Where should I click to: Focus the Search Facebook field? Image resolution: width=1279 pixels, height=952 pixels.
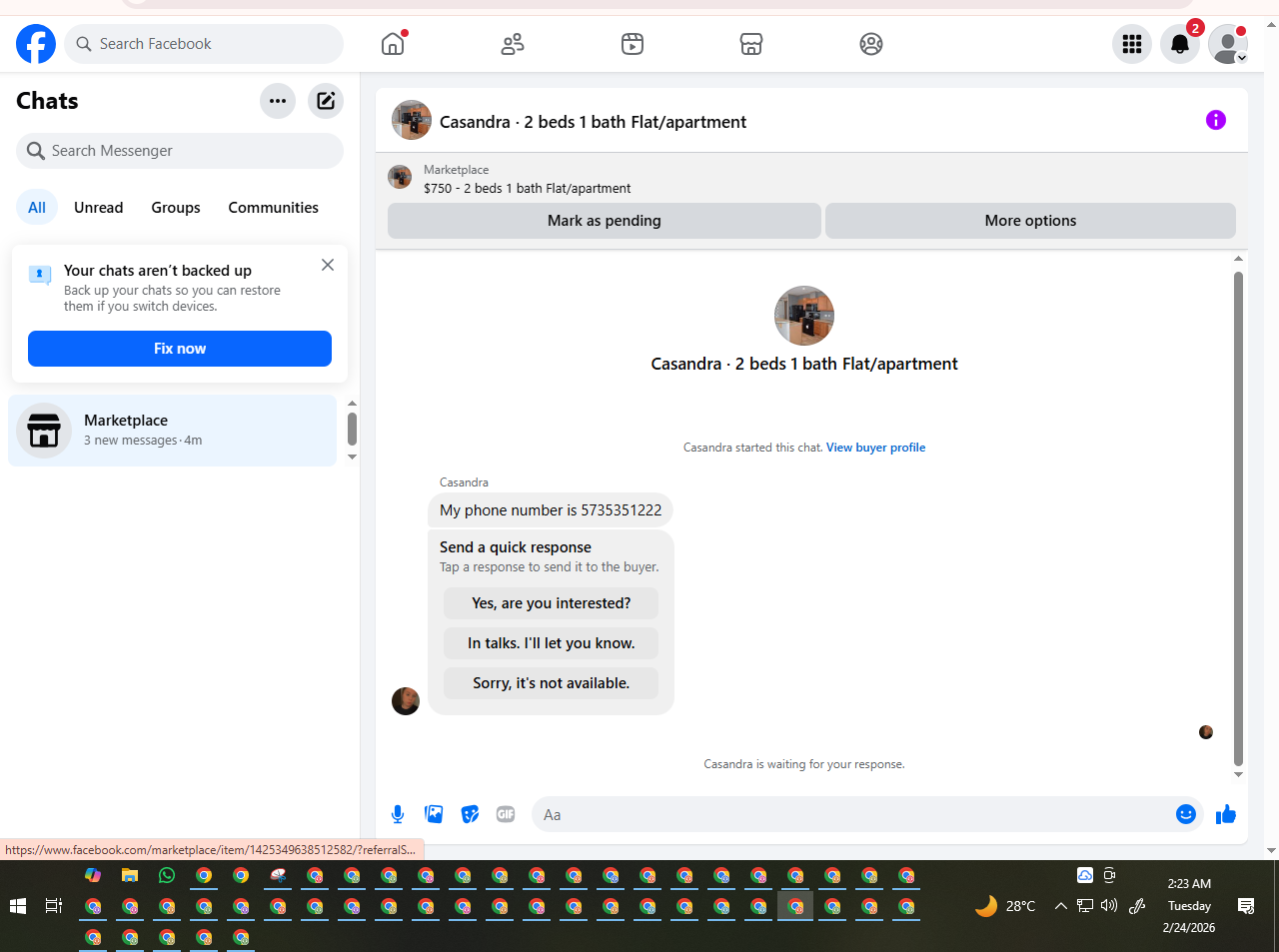[204, 44]
